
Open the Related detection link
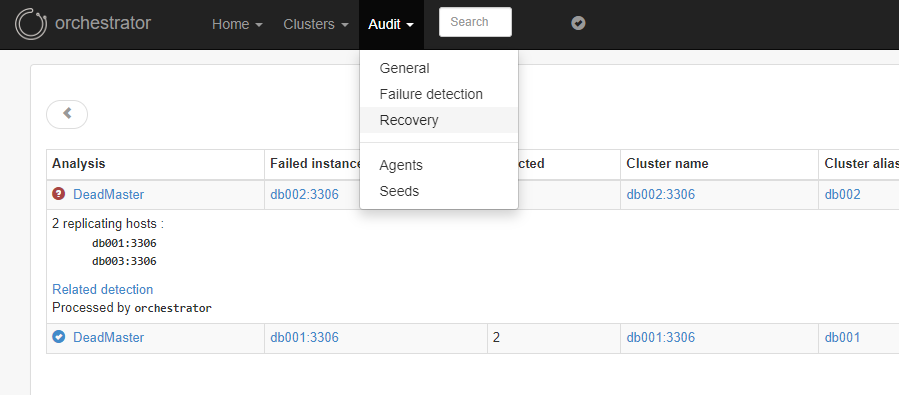click(103, 290)
